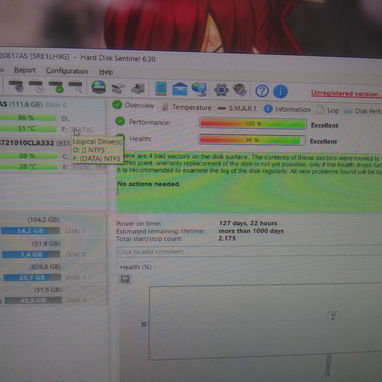Click the blue envelope email icon

coord(180,89)
